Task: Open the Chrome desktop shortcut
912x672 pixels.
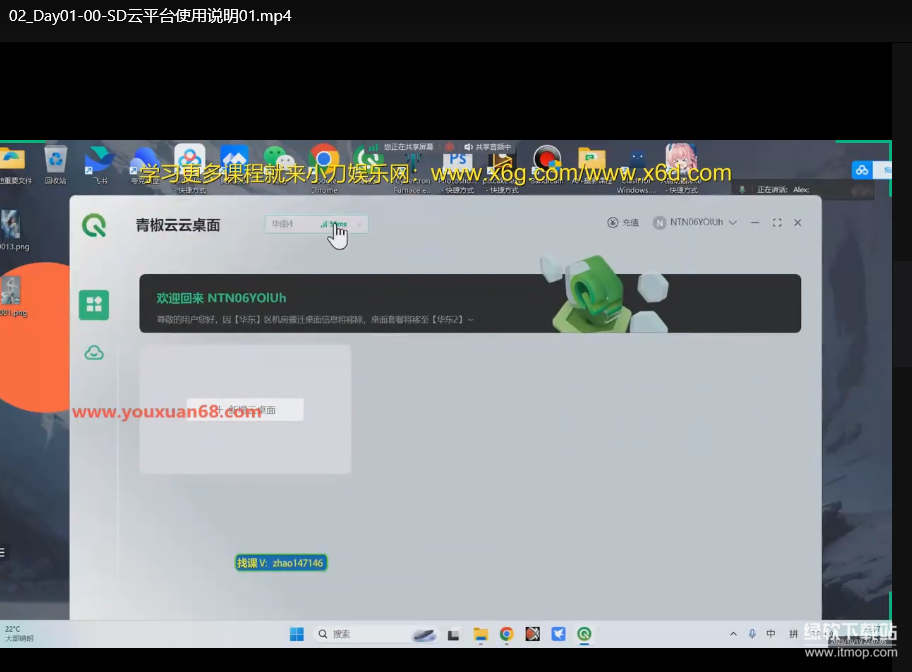Action: tap(324, 168)
